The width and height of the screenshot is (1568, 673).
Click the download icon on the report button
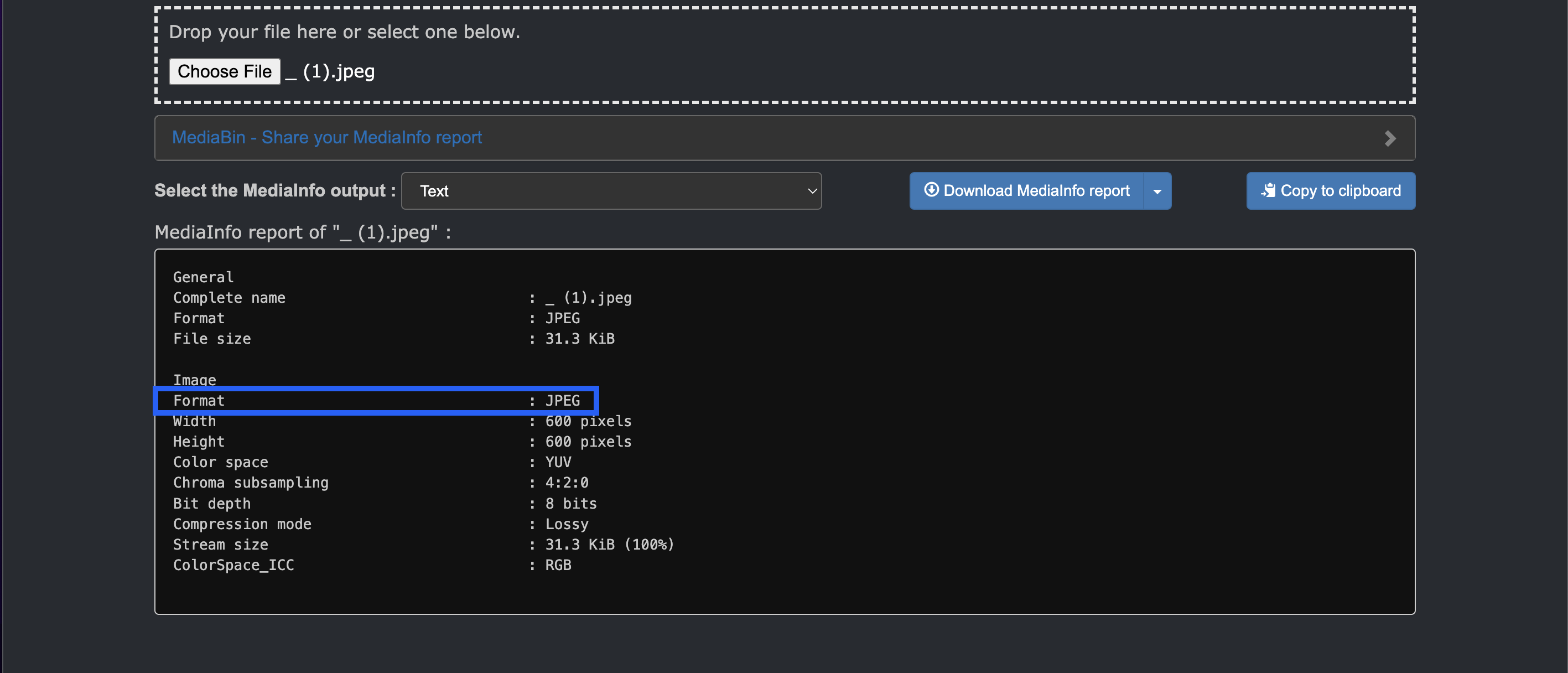(931, 190)
